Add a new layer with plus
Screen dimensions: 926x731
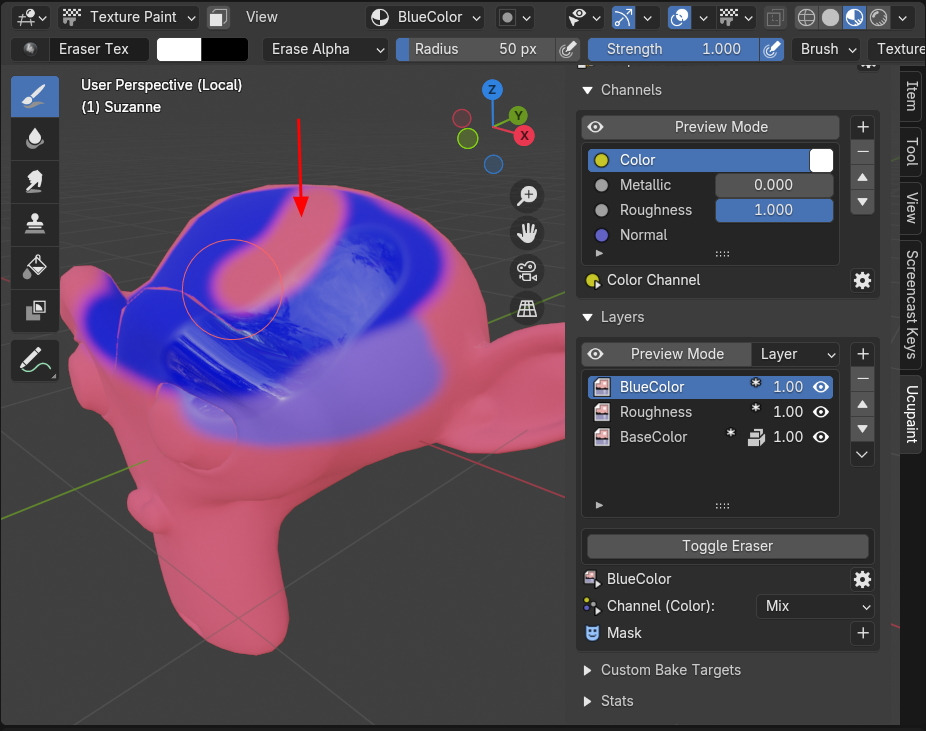tap(862, 354)
